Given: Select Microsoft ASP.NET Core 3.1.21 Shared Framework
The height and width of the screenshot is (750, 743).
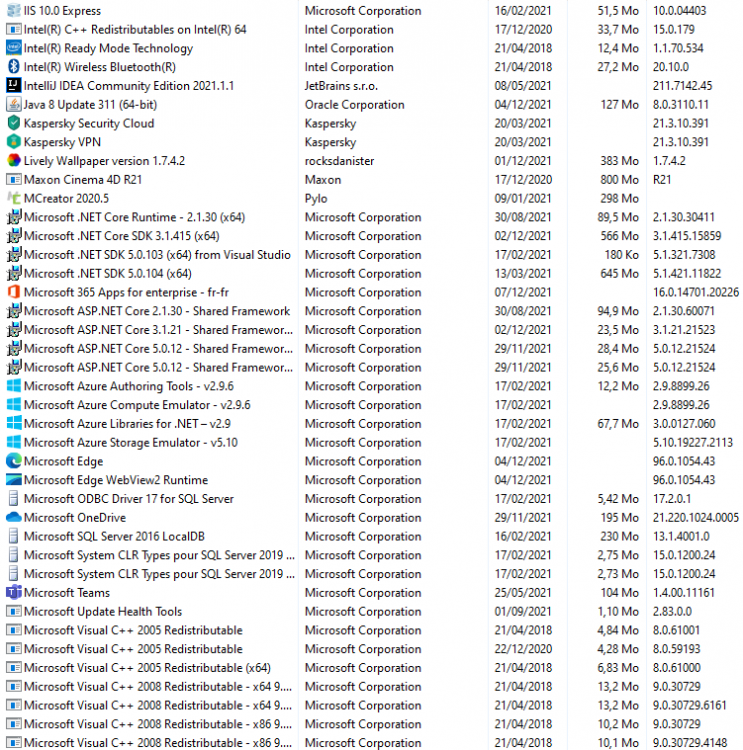Looking at the screenshot, I should (x=158, y=330).
